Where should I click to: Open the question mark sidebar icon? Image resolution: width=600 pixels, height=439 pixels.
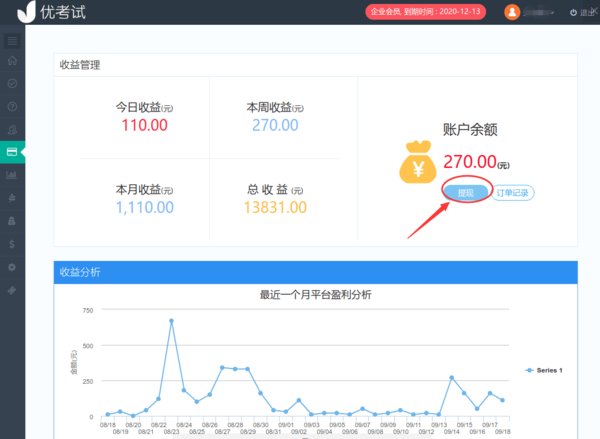tap(12, 106)
